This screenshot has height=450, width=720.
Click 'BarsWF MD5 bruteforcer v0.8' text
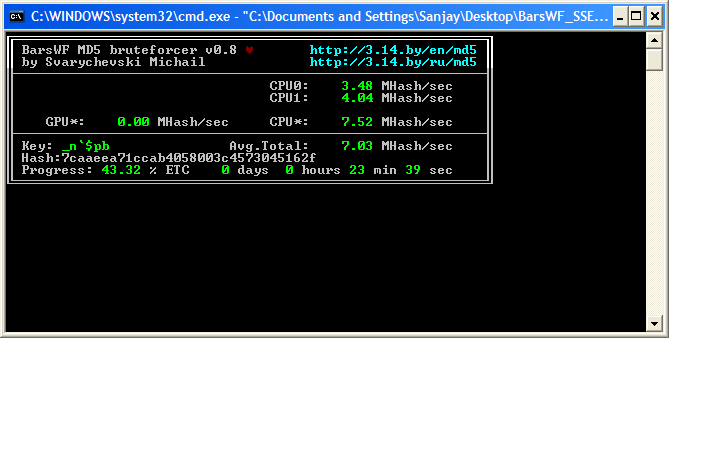pos(129,50)
